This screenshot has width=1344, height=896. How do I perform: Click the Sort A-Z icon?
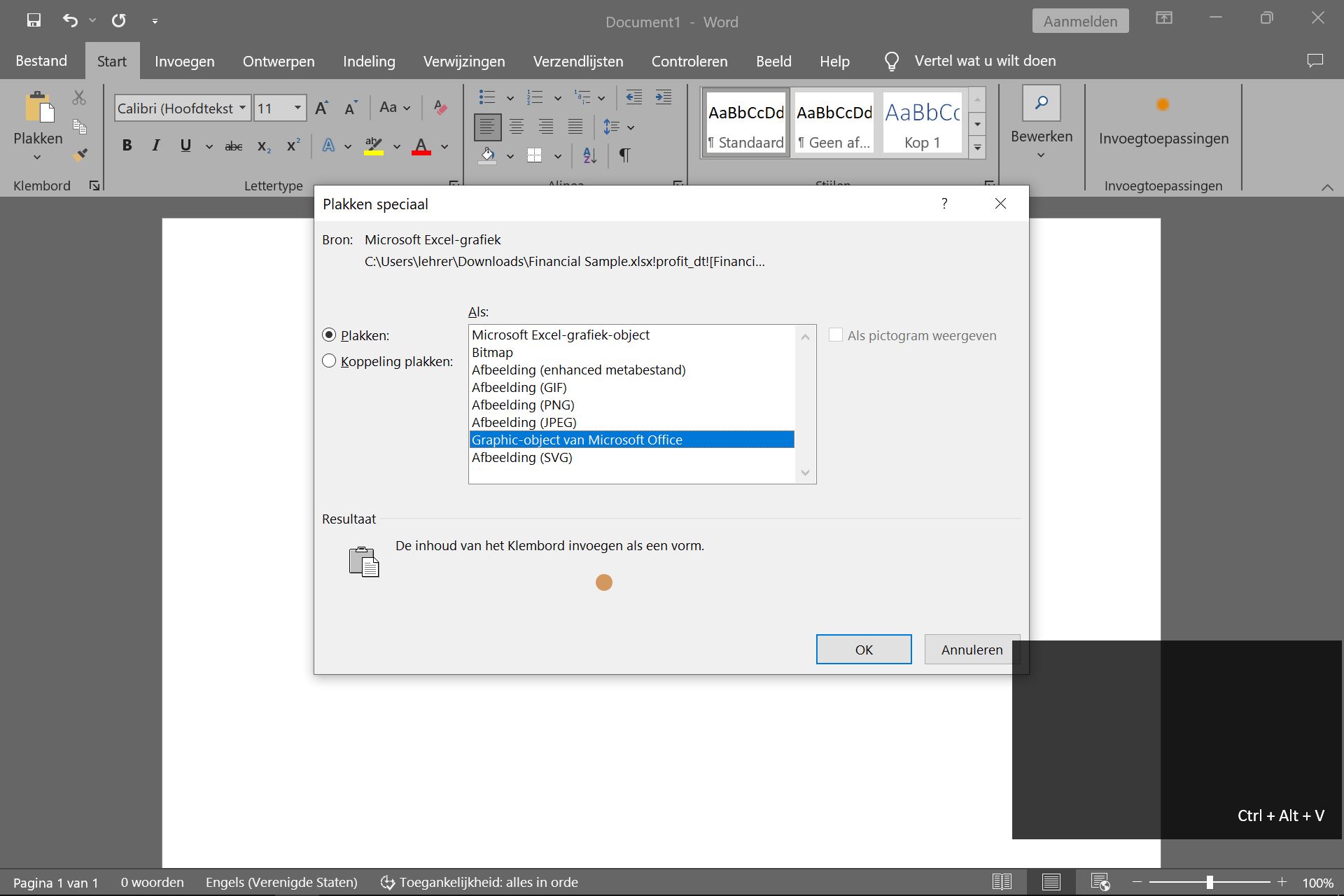pos(590,155)
